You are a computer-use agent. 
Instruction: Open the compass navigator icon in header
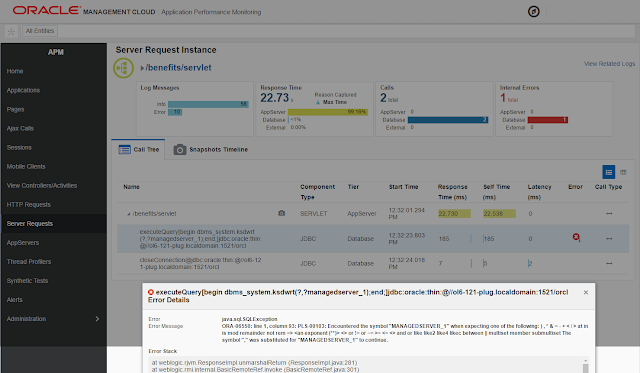533,11
